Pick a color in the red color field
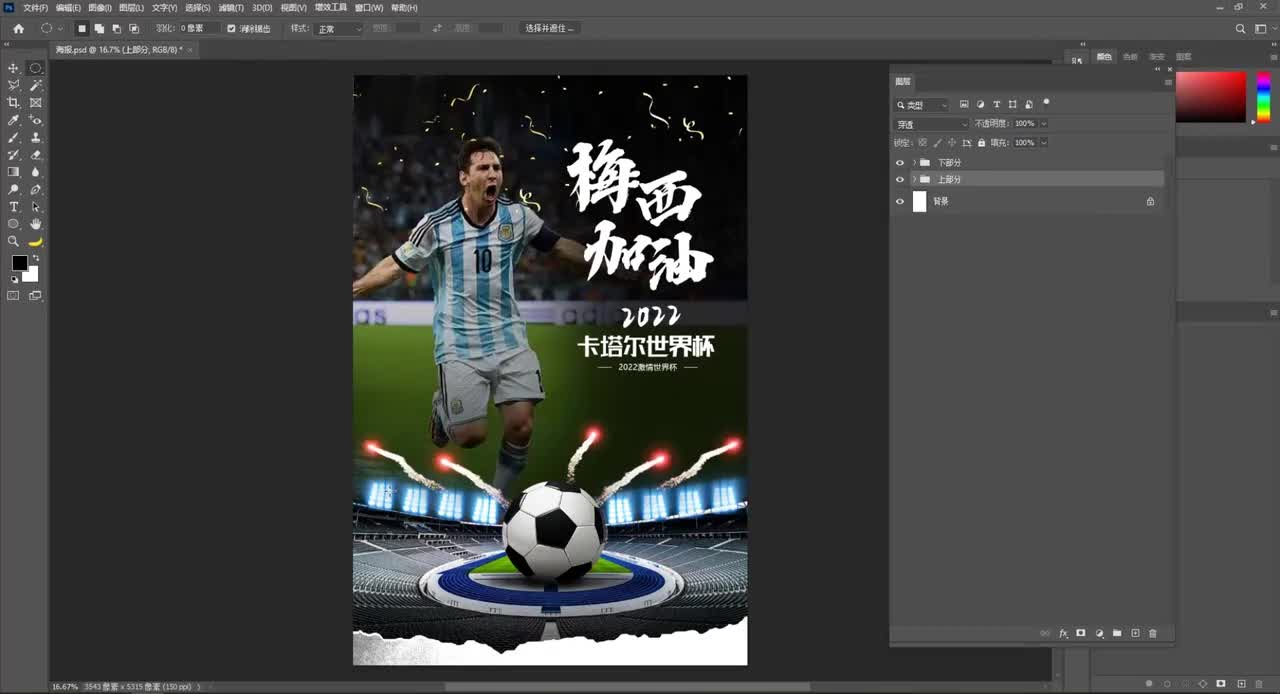 1211,97
